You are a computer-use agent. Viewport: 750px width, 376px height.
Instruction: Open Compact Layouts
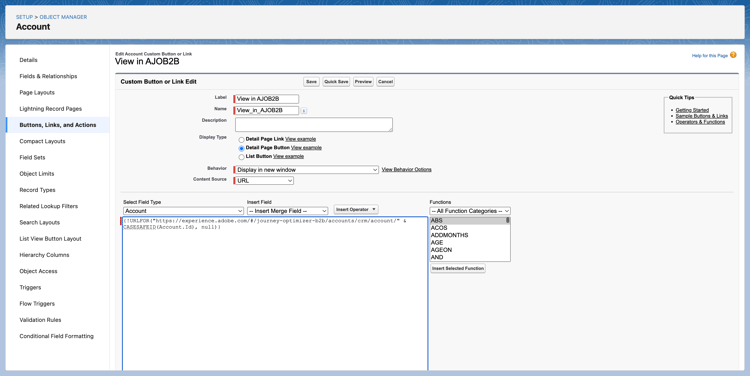pyautogui.click(x=42, y=141)
